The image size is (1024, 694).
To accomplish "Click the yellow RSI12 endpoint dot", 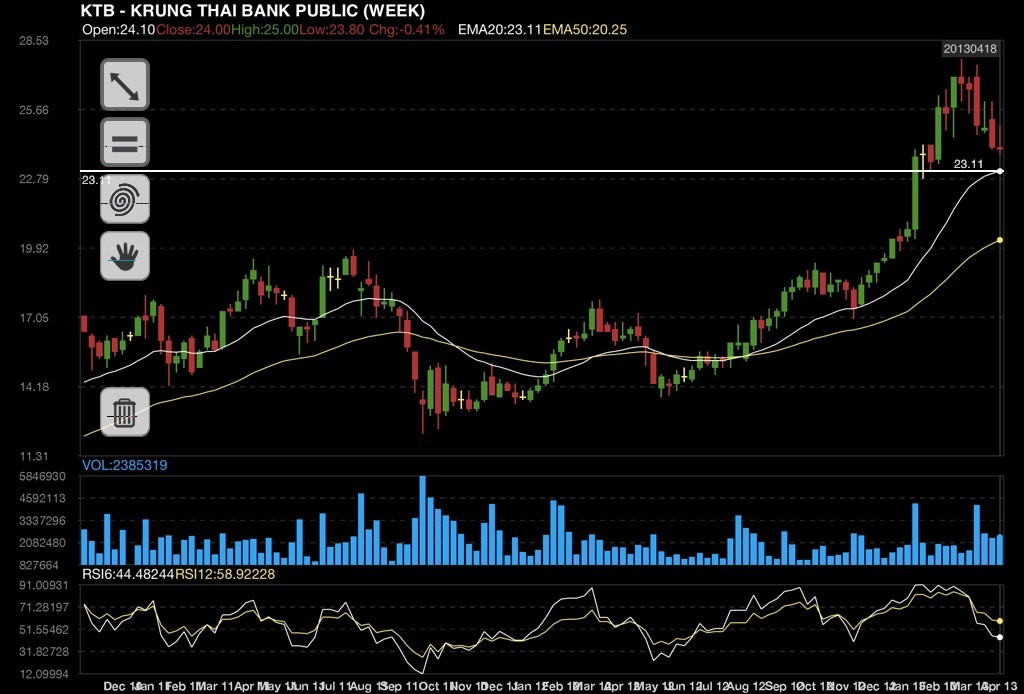I will [x=1000, y=621].
